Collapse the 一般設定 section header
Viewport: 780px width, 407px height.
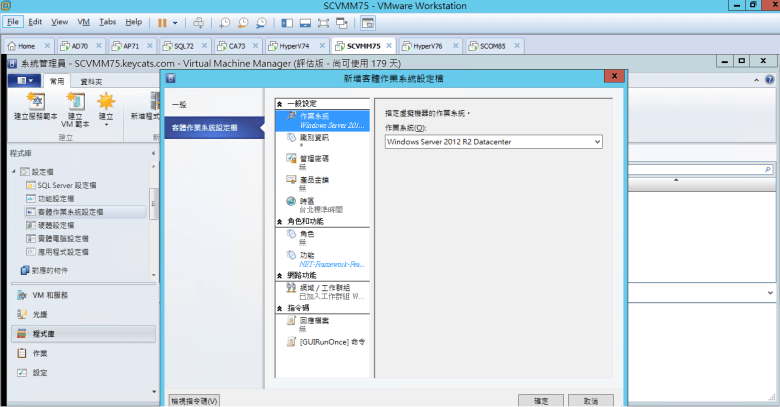point(280,103)
